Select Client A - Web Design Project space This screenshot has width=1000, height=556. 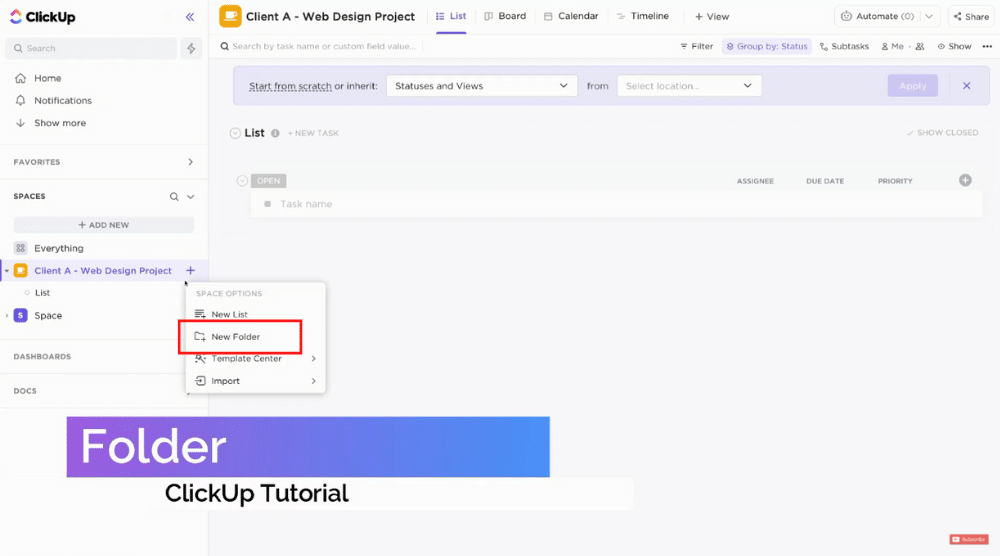click(103, 270)
